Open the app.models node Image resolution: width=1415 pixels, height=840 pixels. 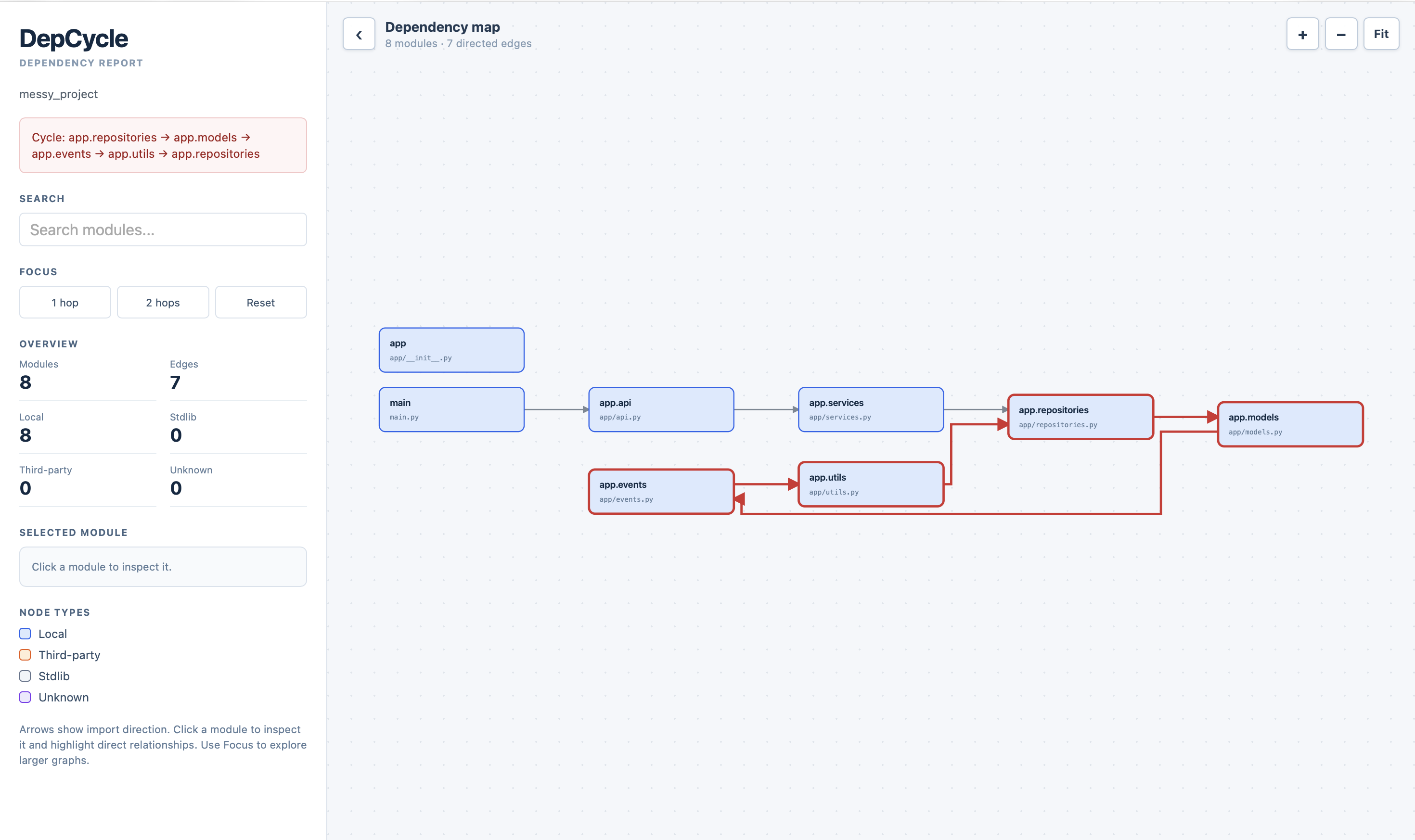[1290, 424]
